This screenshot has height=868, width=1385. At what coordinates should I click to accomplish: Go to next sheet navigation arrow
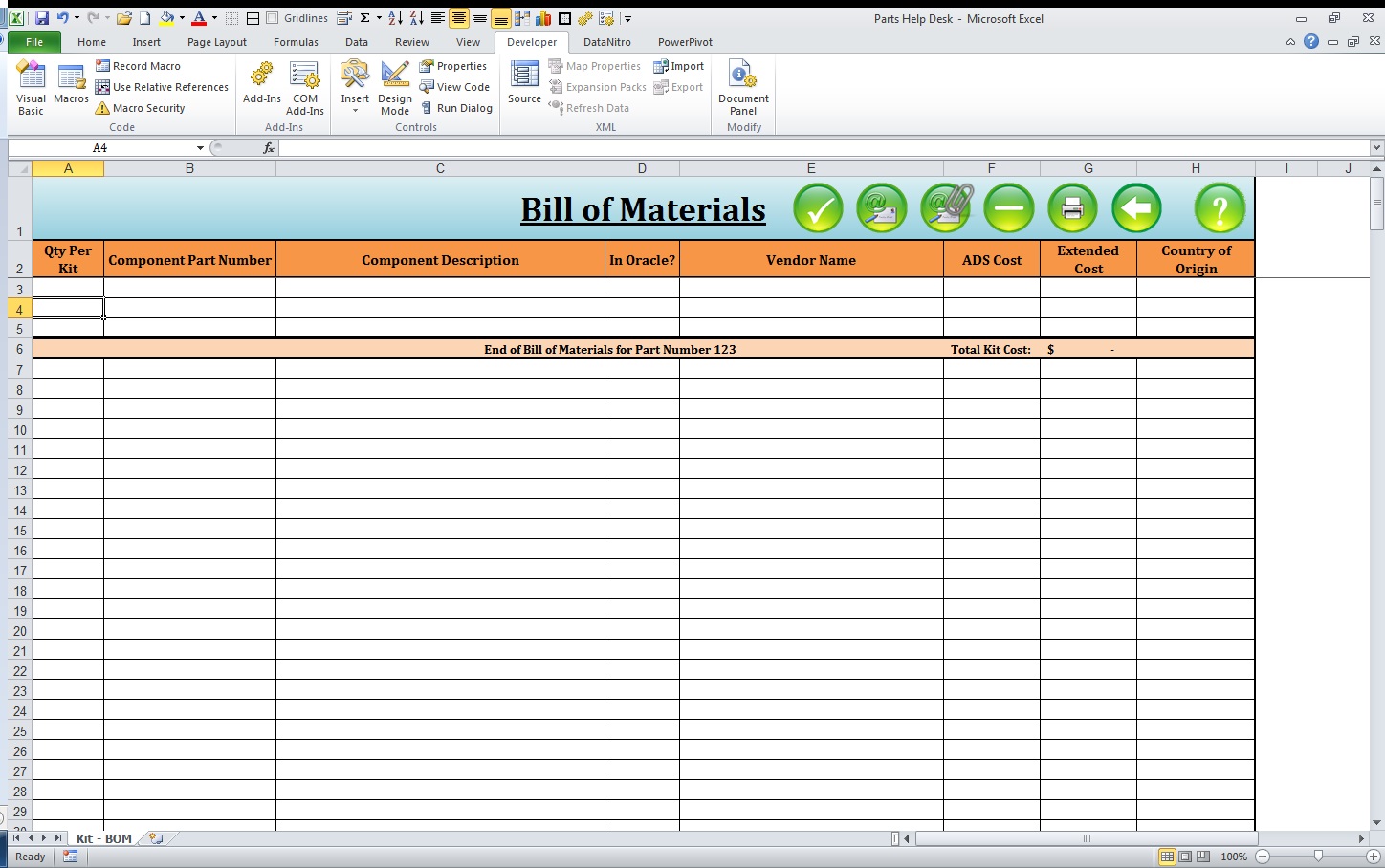pos(44,838)
